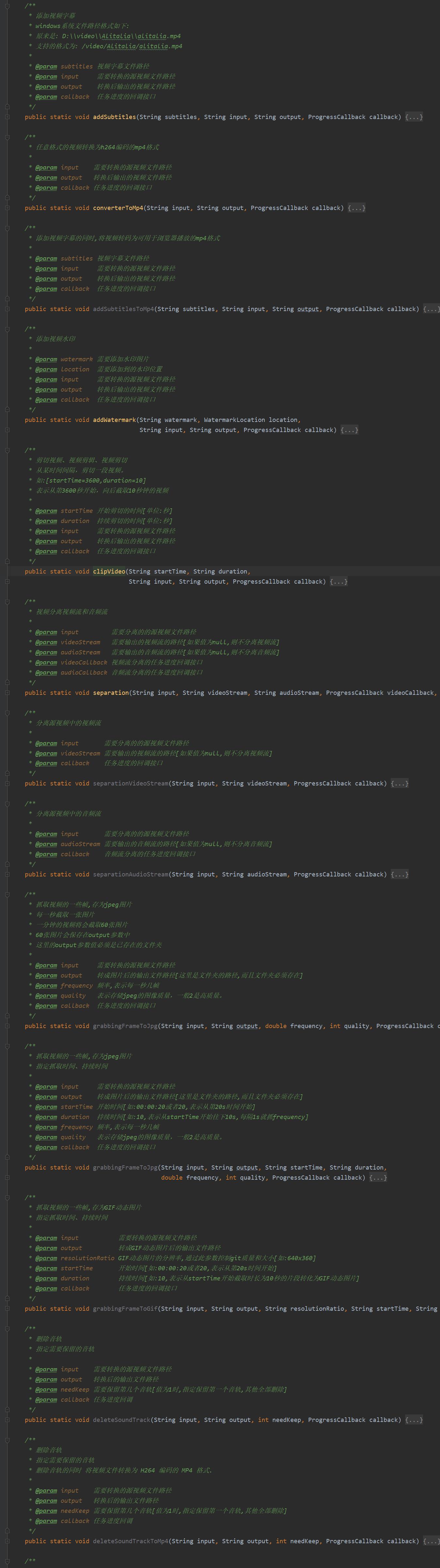Click the '@param videoCallback' doc tag
The width and height of the screenshot is (440, 1568).
71,663
